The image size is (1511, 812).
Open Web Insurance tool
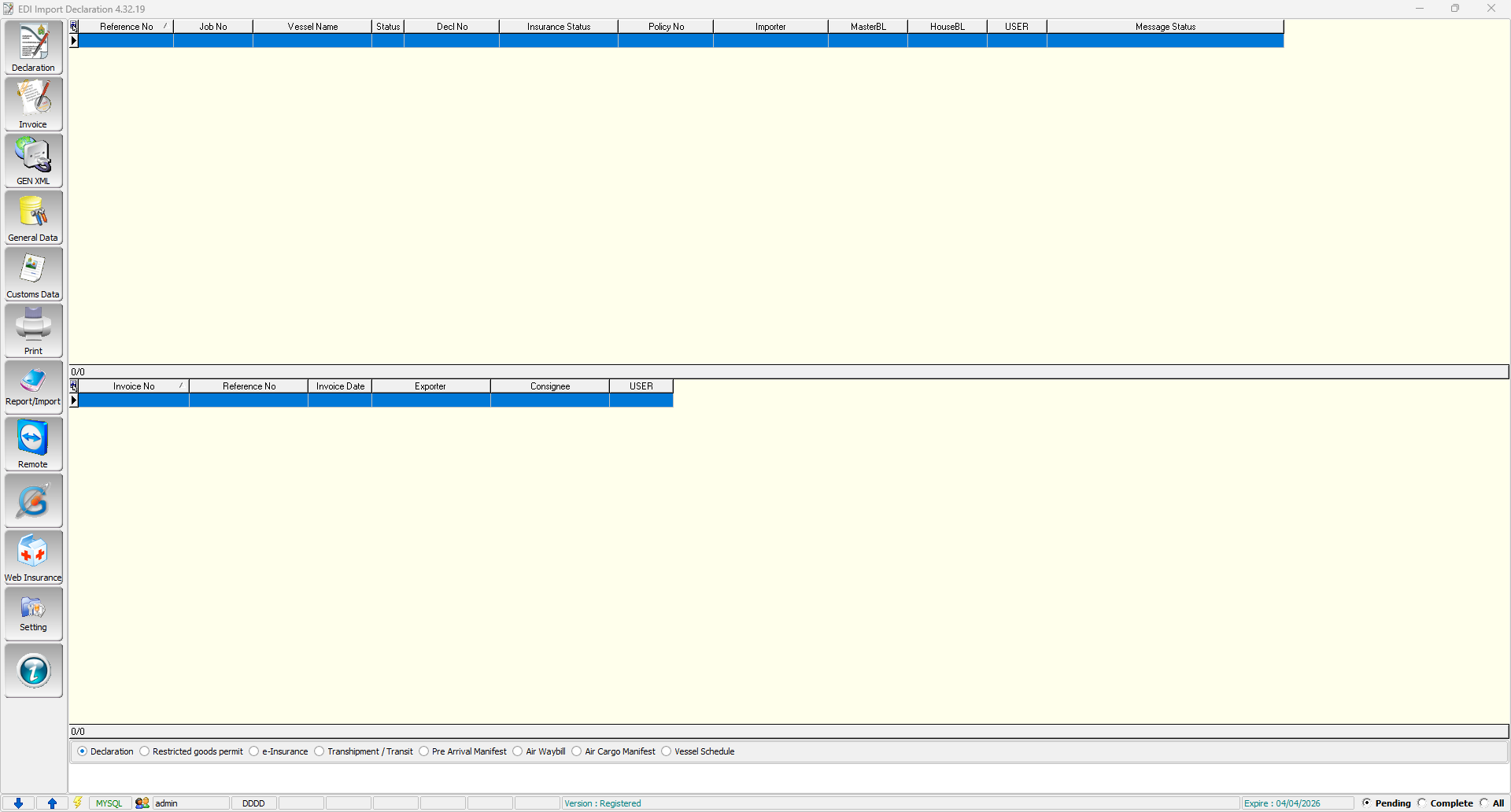(x=33, y=557)
